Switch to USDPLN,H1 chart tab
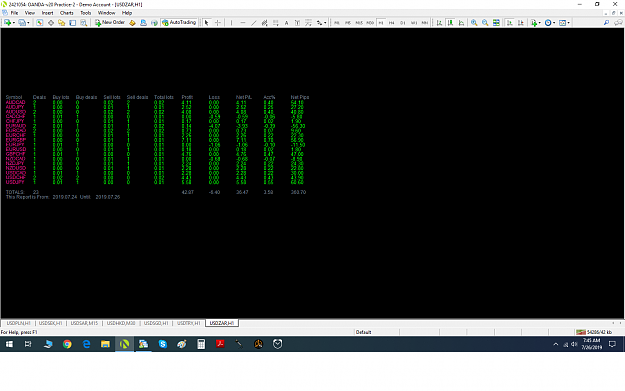The image size is (625, 391). click(18, 323)
